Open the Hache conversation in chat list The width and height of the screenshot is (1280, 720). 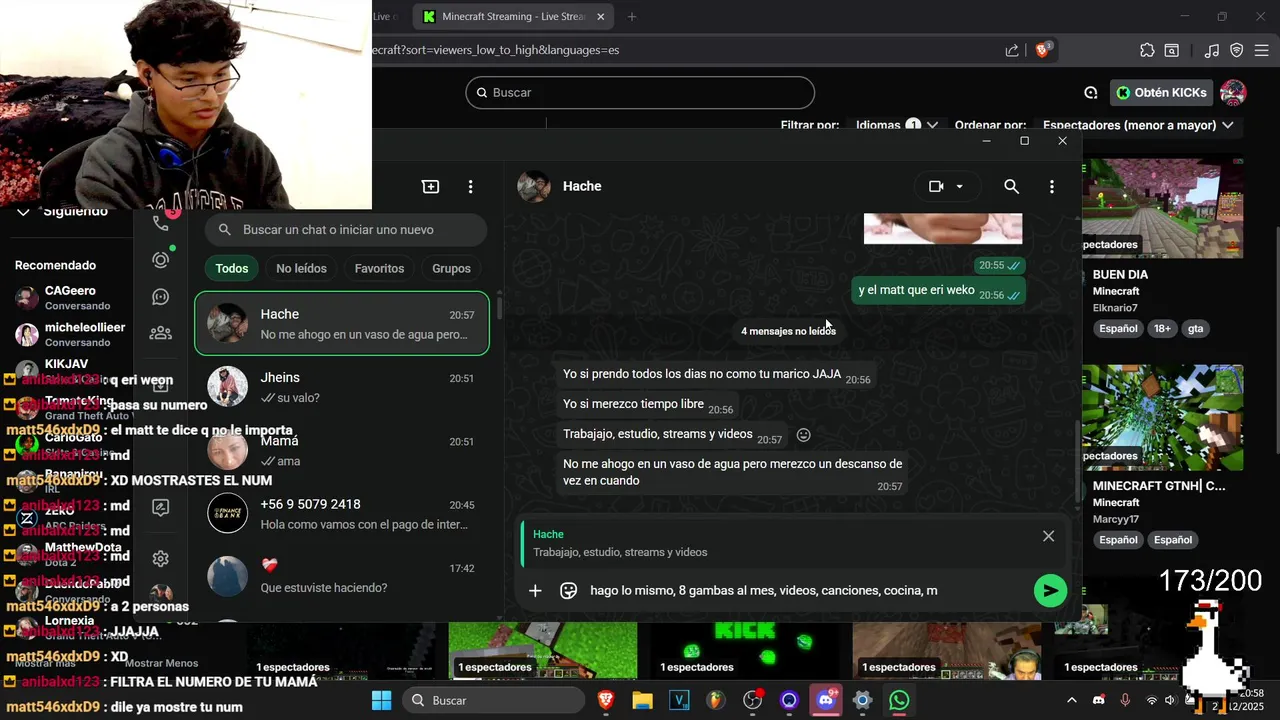point(342,324)
